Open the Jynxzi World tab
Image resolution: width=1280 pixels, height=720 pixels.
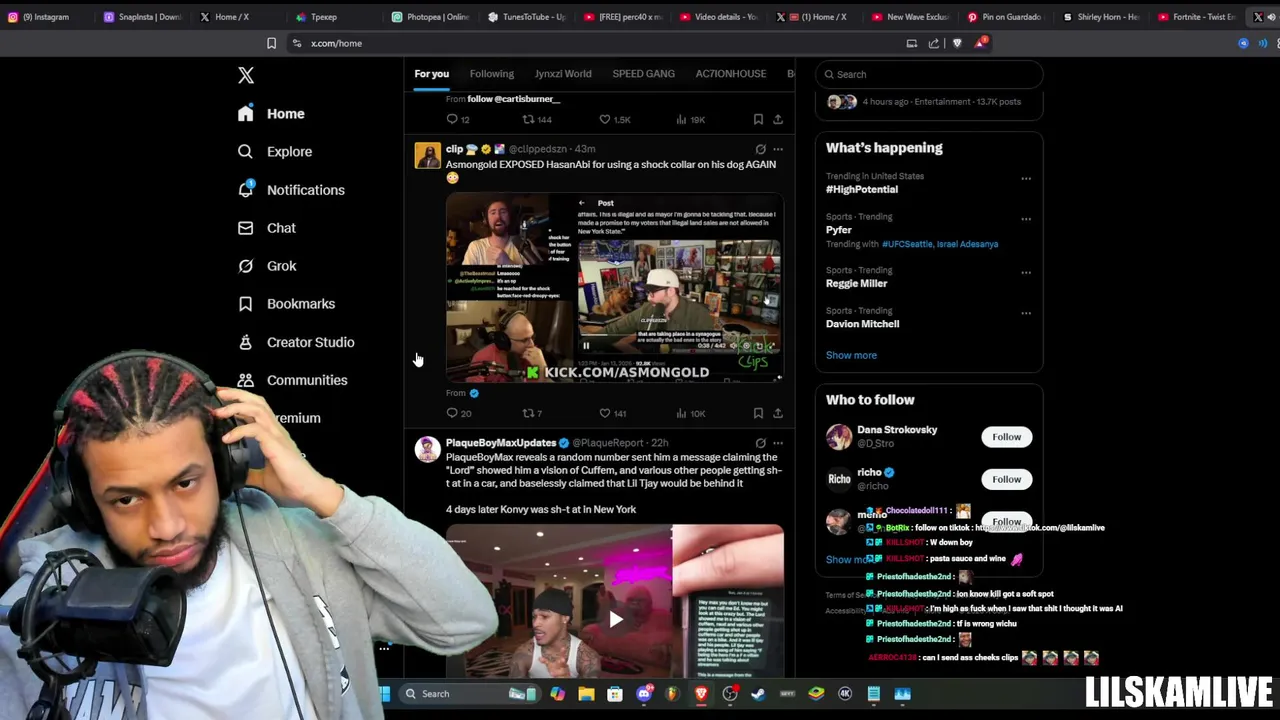pyautogui.click(x=563, y=74)
